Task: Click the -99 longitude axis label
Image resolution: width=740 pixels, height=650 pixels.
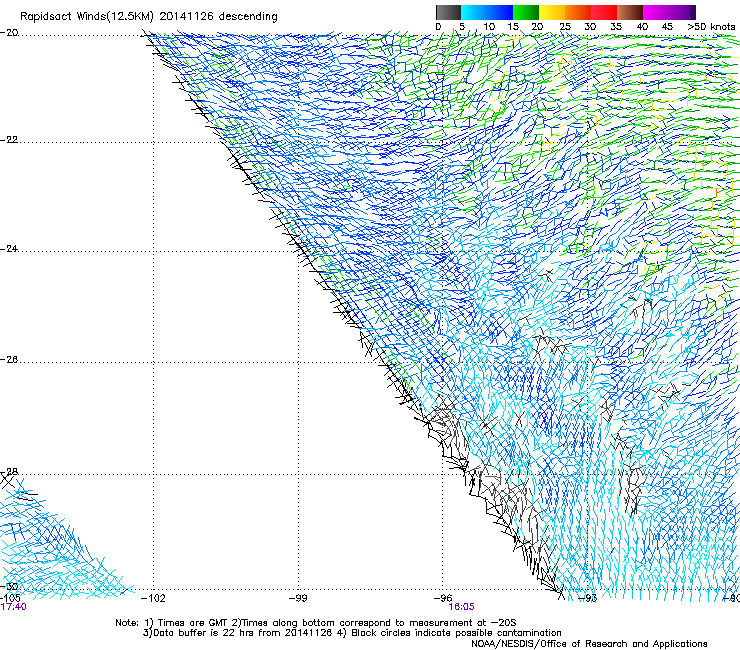Action: [x=298, y=598]
